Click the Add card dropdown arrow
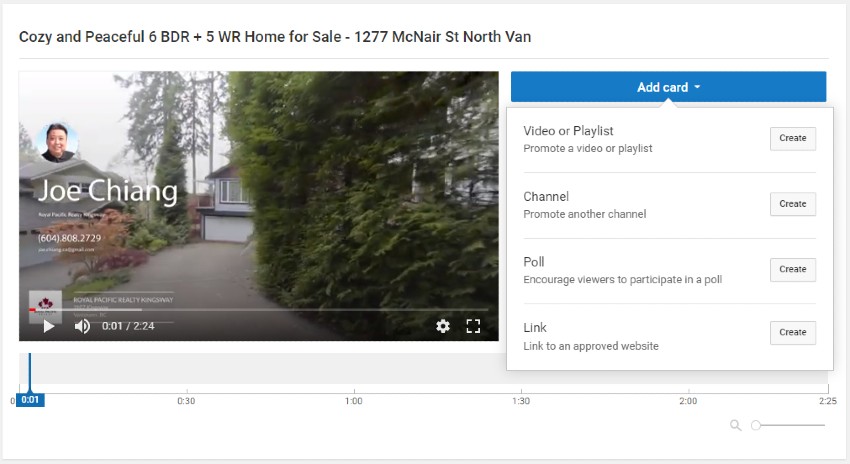 point(697,87)
